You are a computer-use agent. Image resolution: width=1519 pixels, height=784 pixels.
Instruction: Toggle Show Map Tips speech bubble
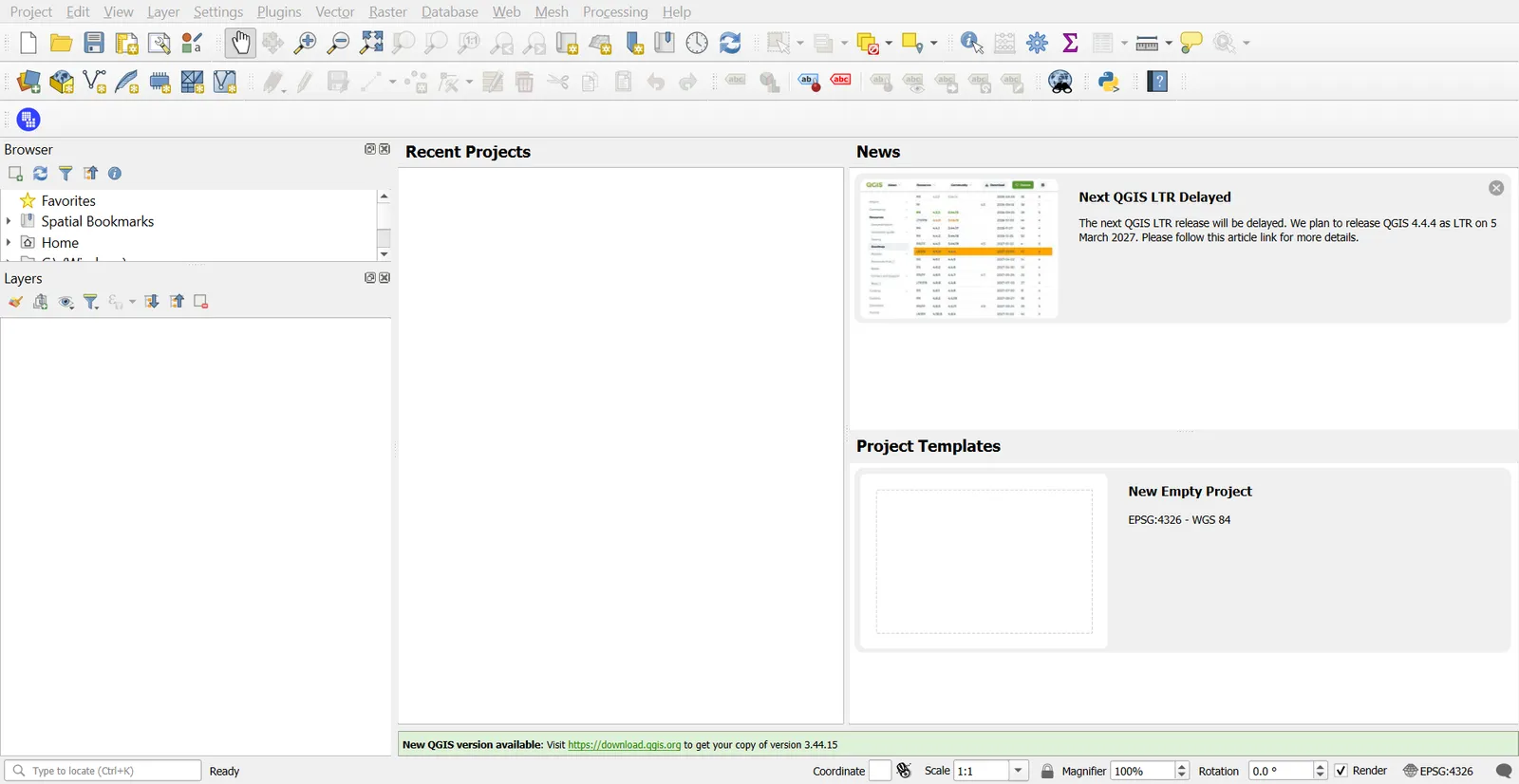click(x=1191, y=43)
